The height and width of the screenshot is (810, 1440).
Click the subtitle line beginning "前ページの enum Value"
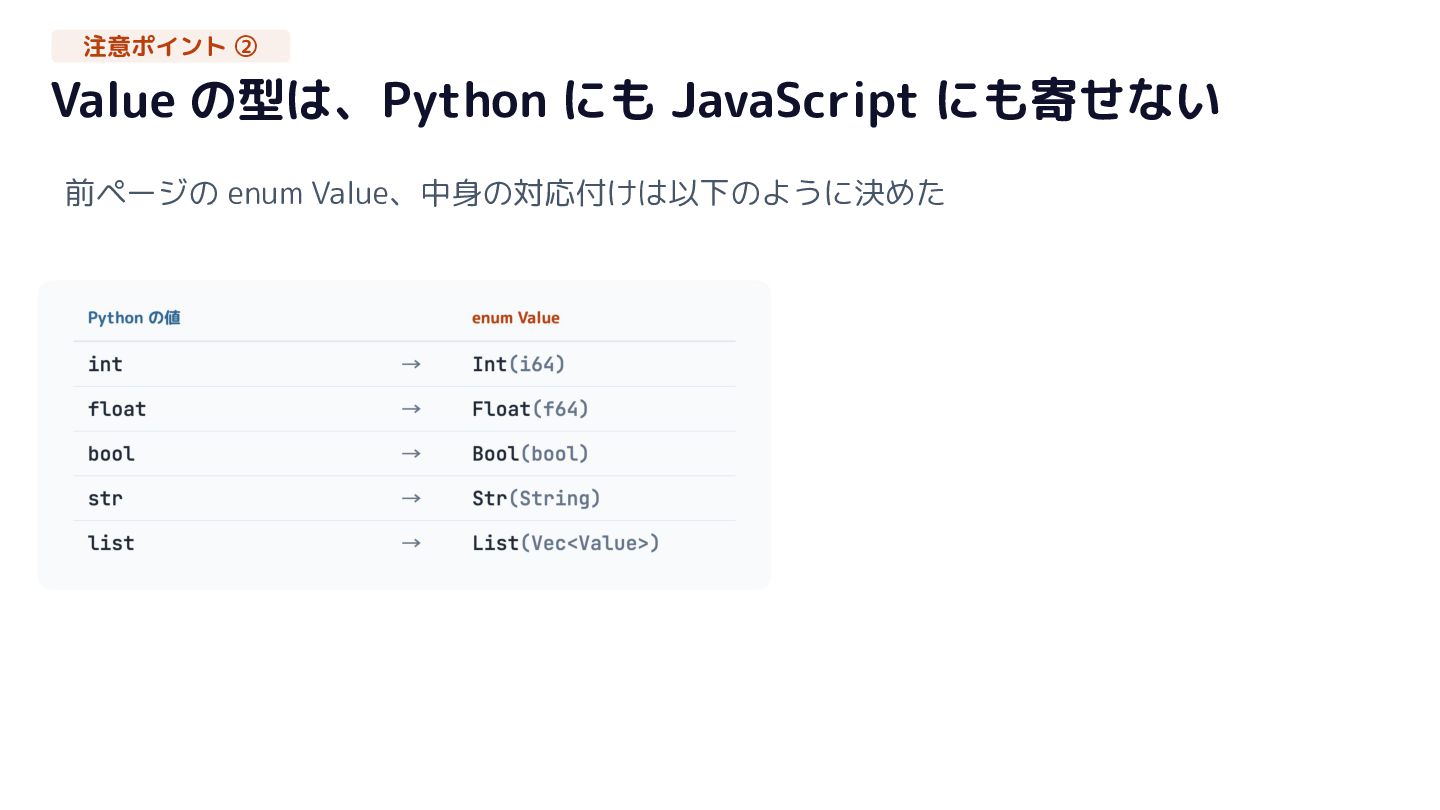[505, 192]
